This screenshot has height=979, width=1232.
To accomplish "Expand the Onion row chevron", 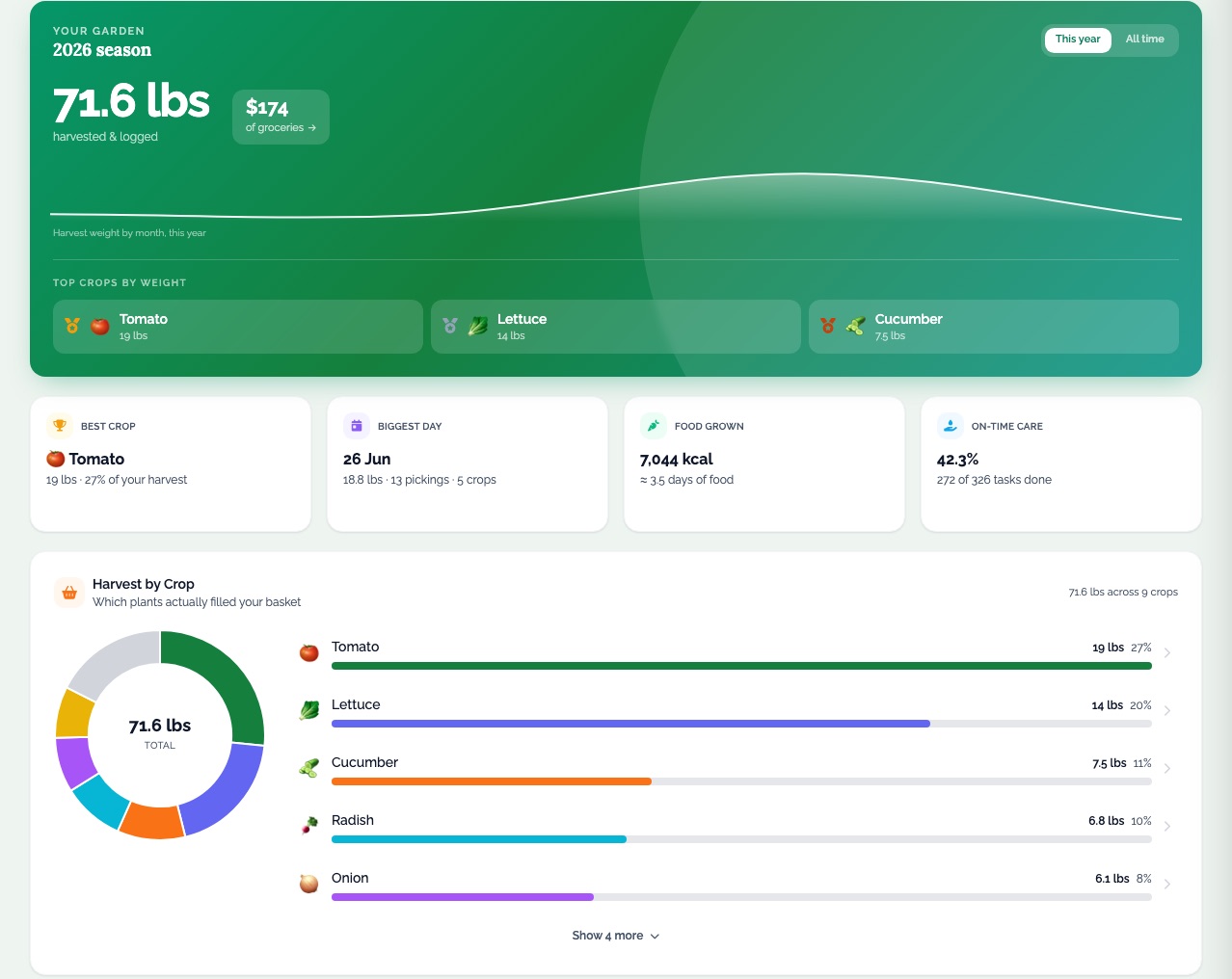I will point(1167,885).
